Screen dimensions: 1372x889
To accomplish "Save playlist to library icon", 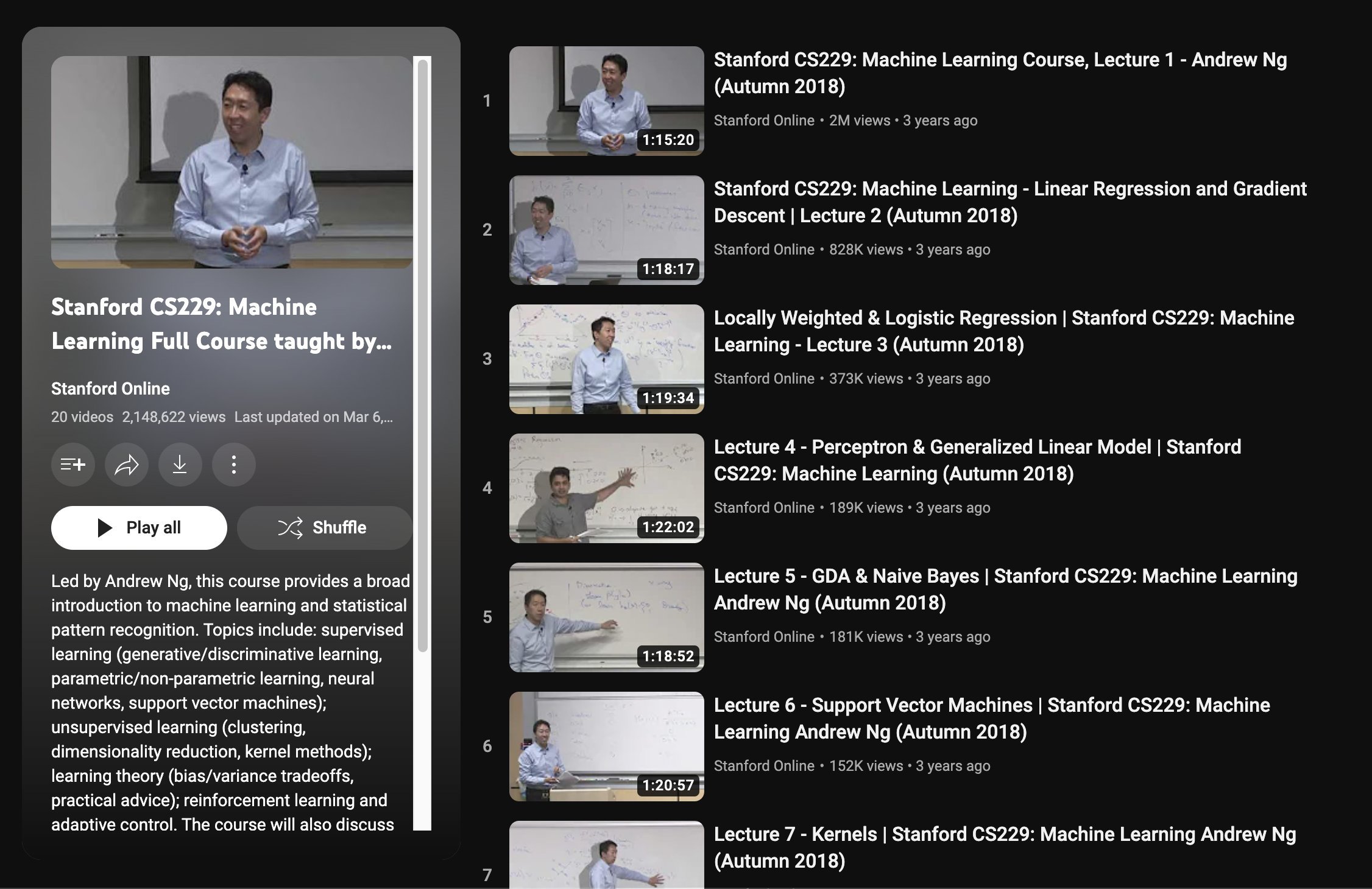I will tap(73, 465).
